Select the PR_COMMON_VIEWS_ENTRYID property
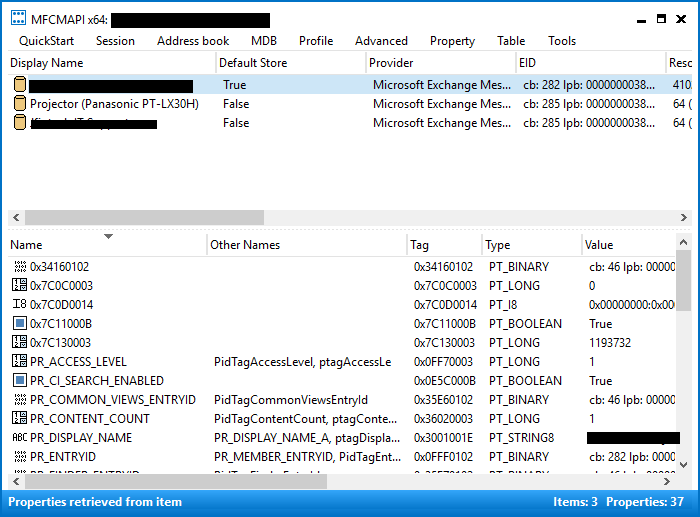This screenshot has width=700, height=517. [x=113, y=400]
